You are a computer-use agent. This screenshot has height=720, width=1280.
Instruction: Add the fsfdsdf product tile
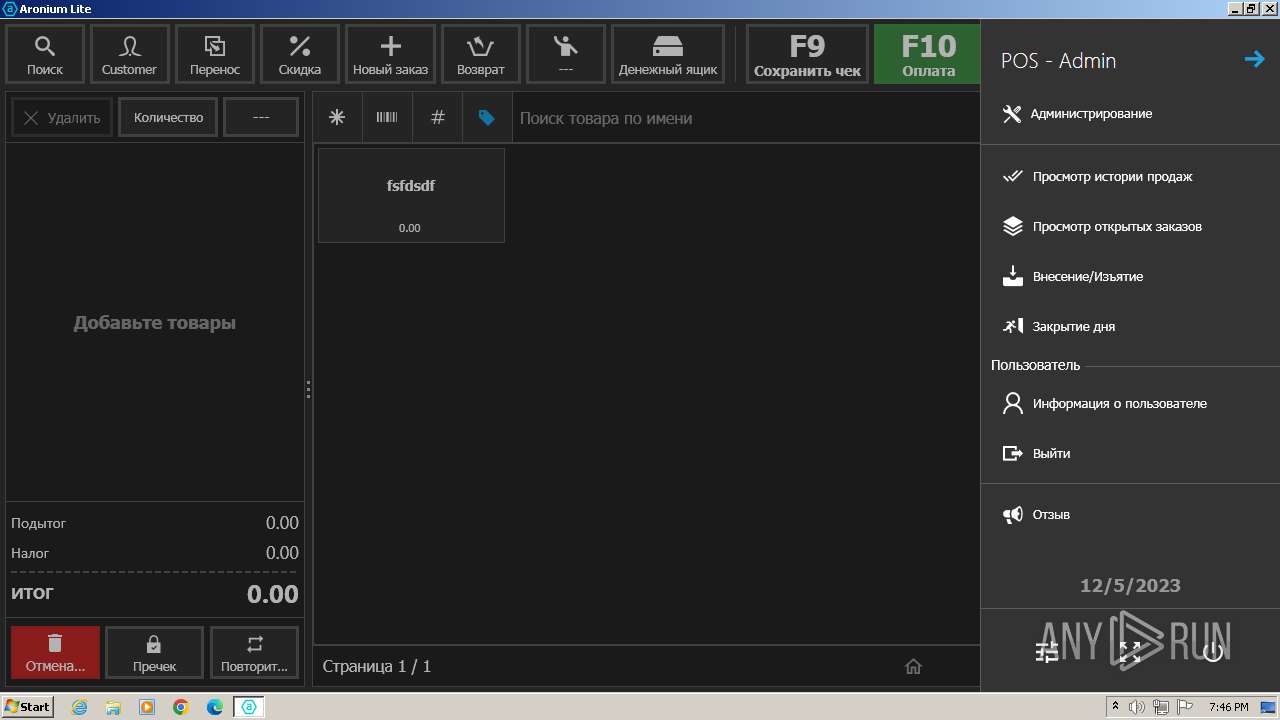pyautogui.click(x=411, y=195)
